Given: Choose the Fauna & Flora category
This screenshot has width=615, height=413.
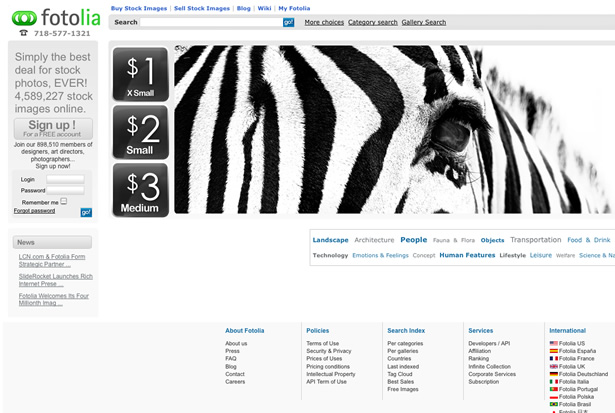Looking at the screenshot, I should click(x=454, y=240).
